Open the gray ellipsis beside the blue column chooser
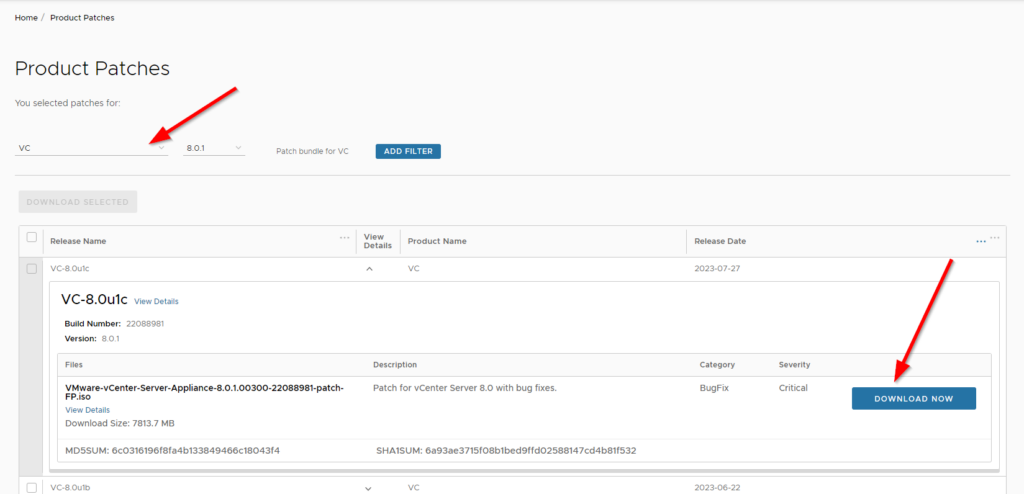Screen dimensions: 1024x494 point(995,238)
